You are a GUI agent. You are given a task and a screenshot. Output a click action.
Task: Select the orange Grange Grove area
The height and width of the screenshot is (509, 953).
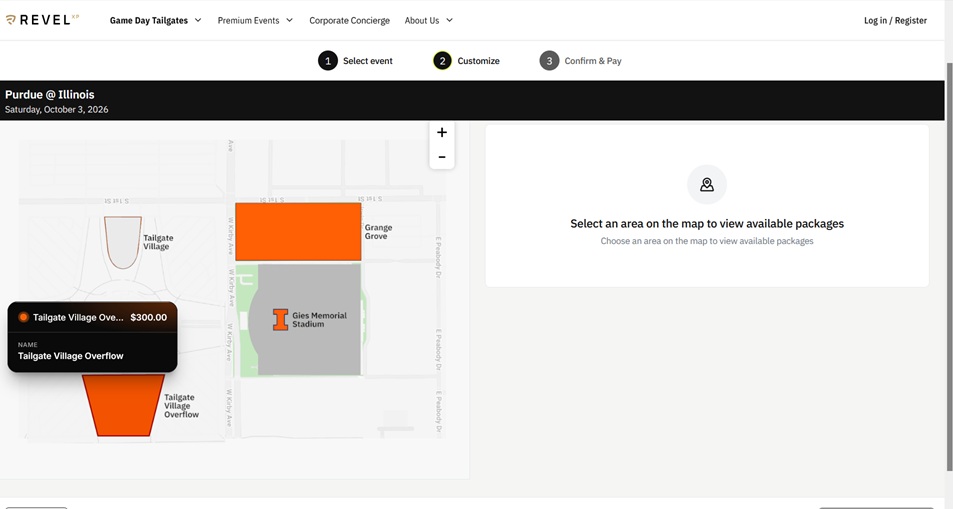(x=298, y=232)
